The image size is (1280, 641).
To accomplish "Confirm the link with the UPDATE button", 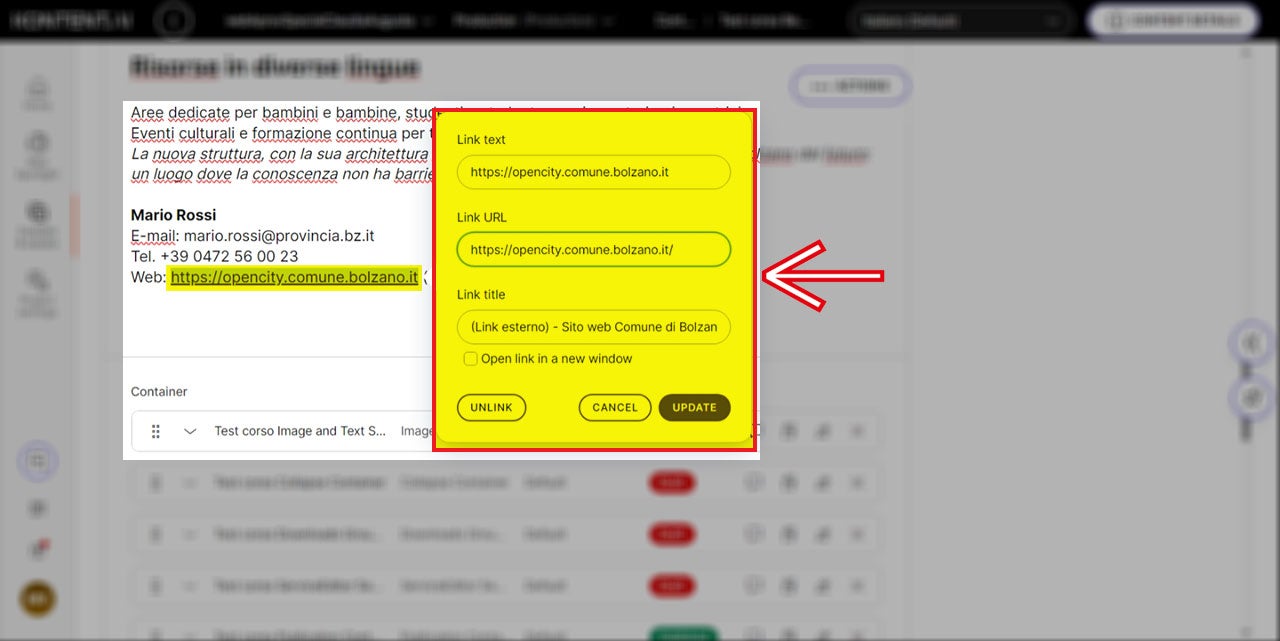I will click(x=694, y=408).
